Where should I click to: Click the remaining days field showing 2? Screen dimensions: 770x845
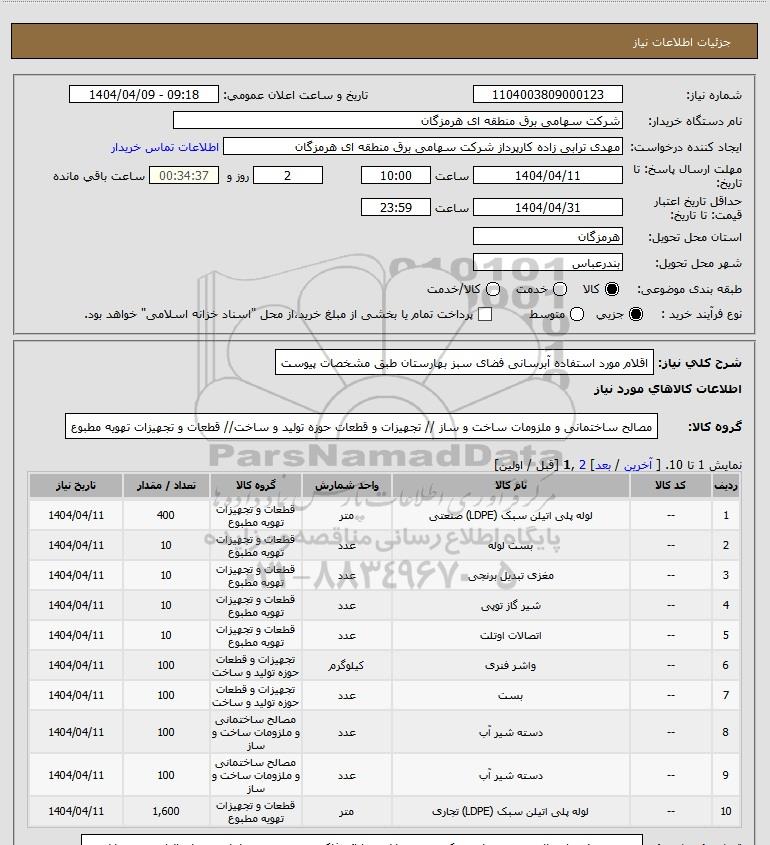(x=288, y=175)
